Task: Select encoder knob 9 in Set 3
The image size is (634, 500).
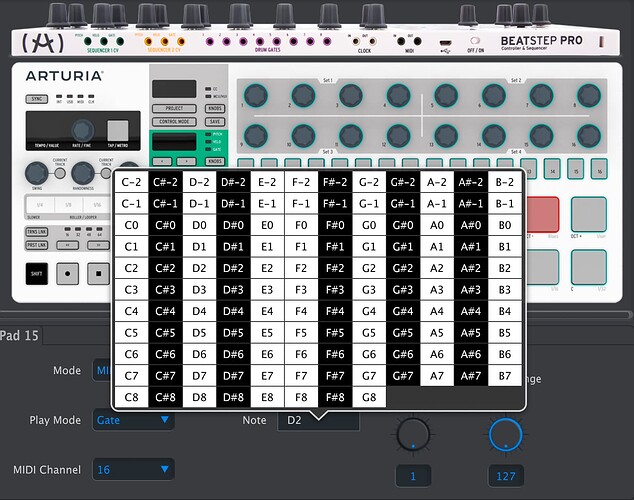Action: click(256, 136)
